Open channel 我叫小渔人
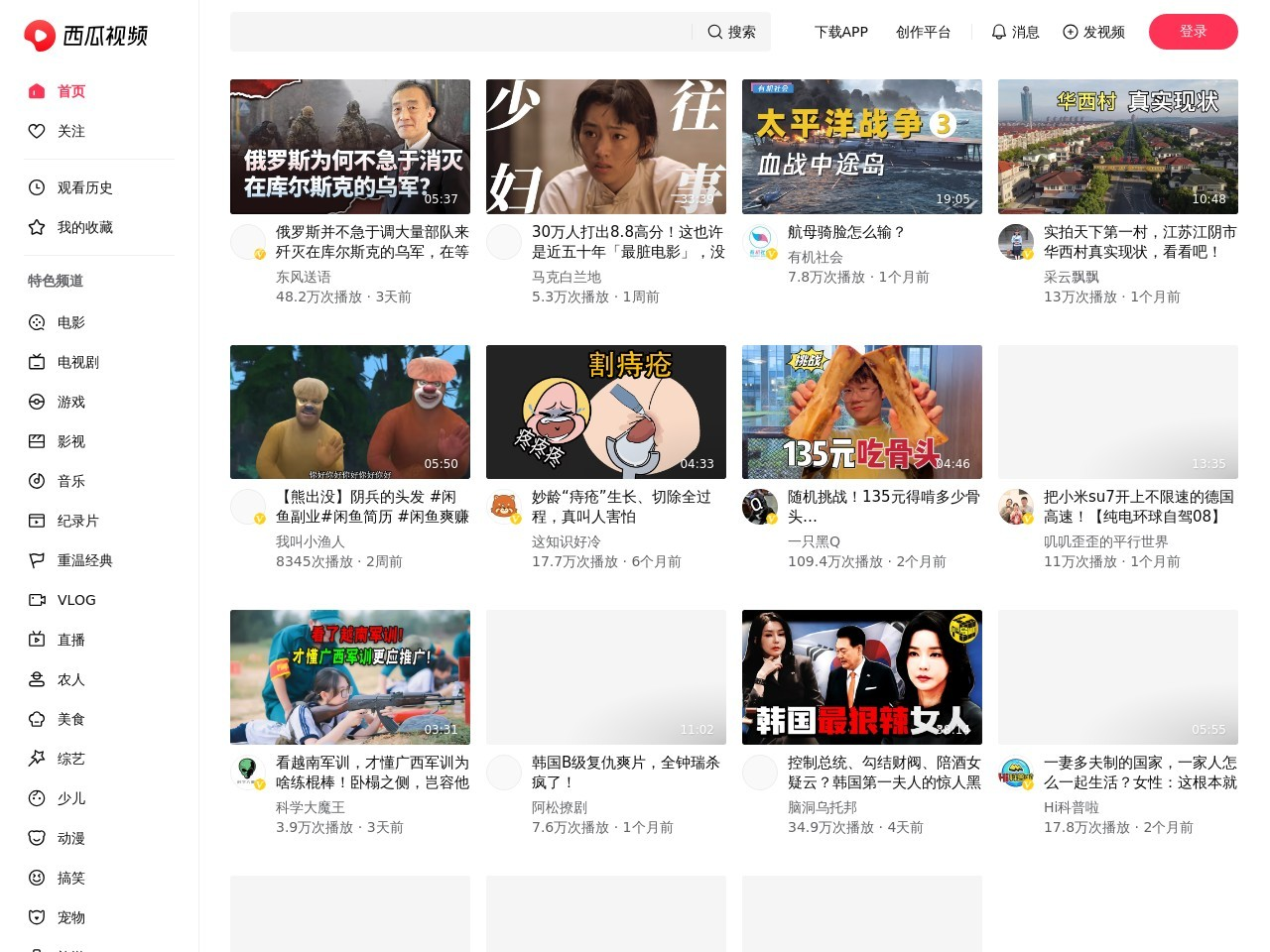This screenshot has height=952, width=1270. (311, 541)
